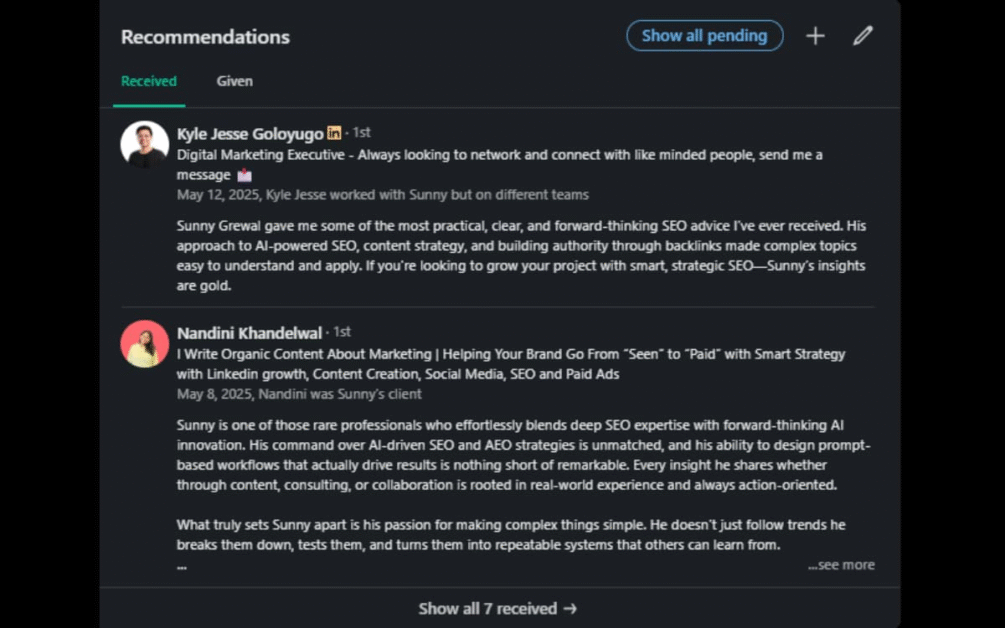Open Show all 7 received link

coord(497,608)
